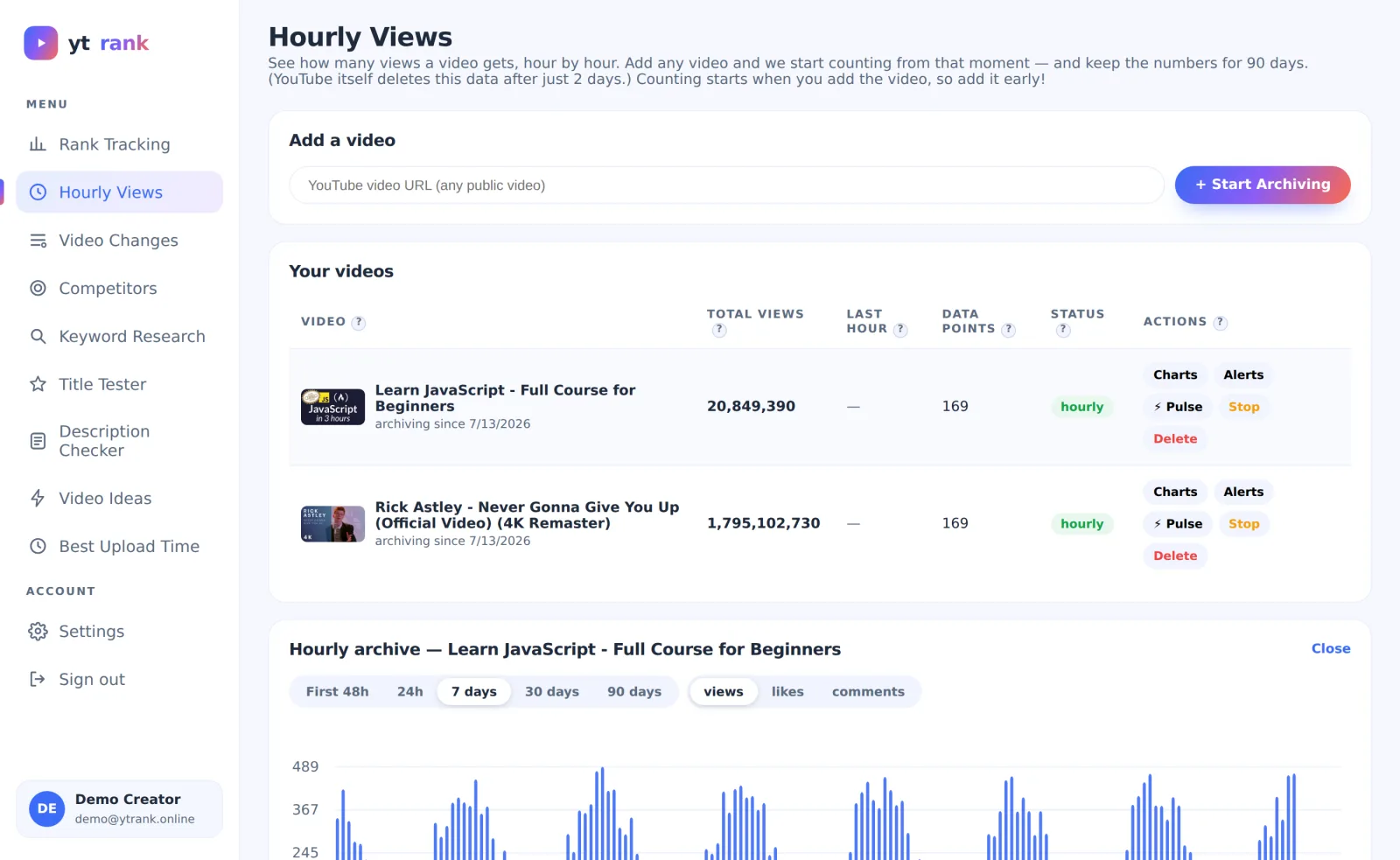
Task: Click Pulse for Rick Astley video
Action: (x=1178, y=524)
